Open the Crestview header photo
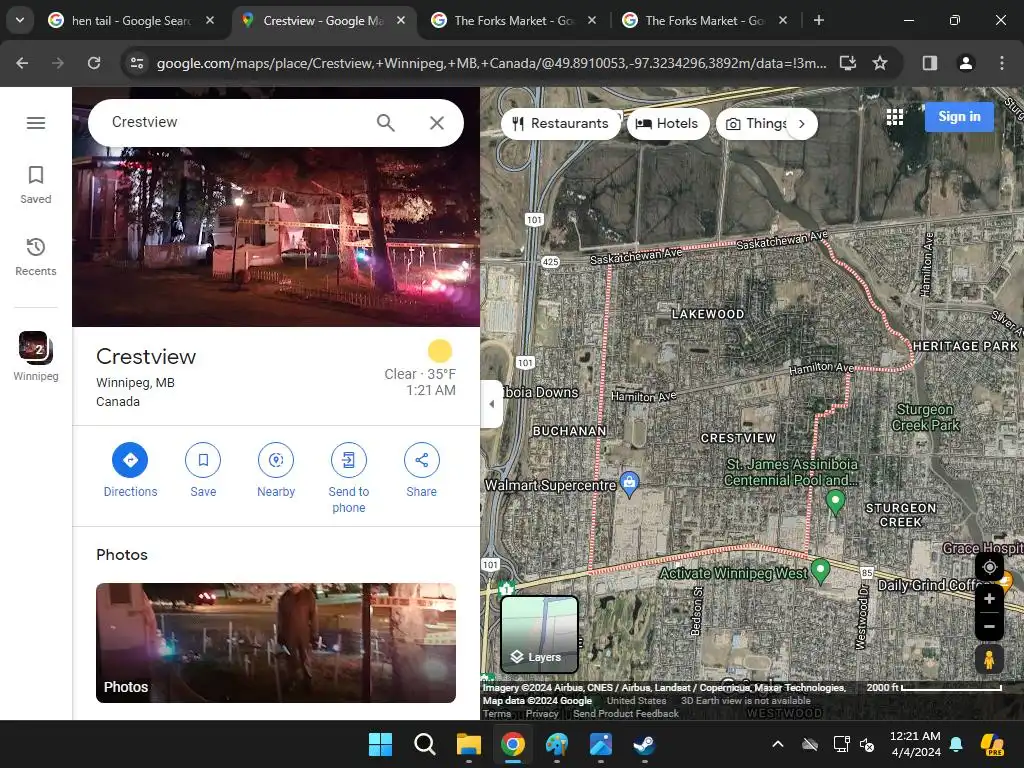 (276, 236)
